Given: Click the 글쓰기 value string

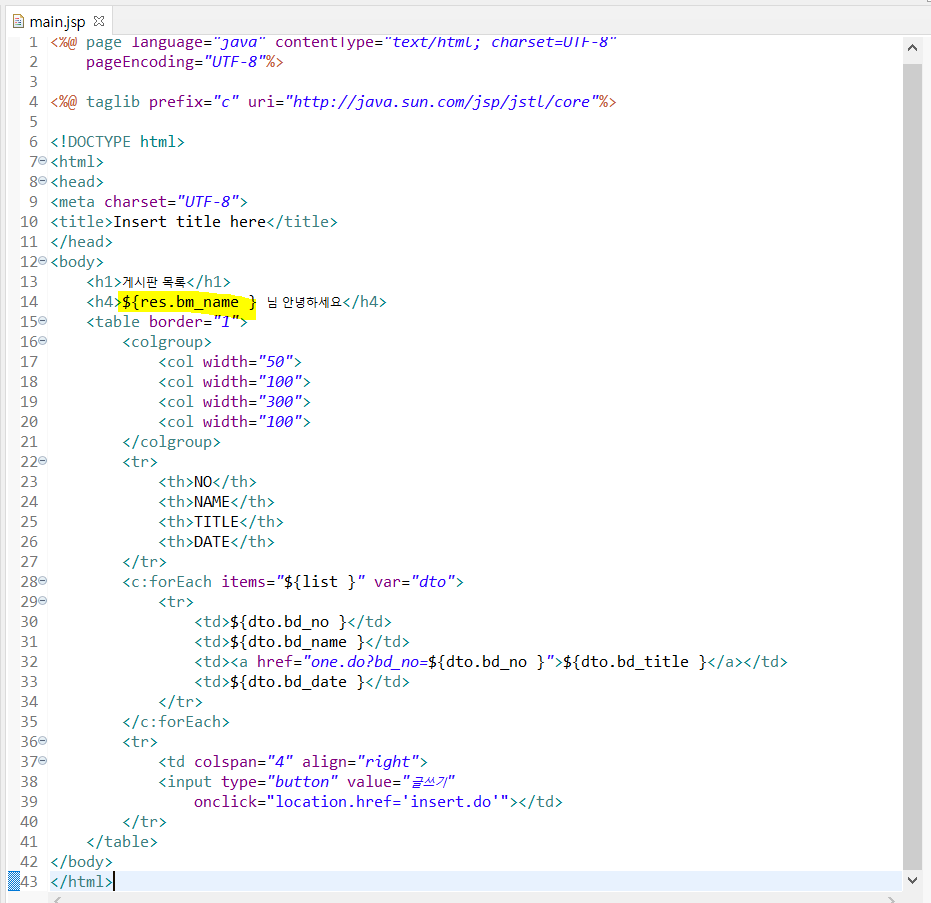Looking at the screenshot, I should [x=428, y=782].
